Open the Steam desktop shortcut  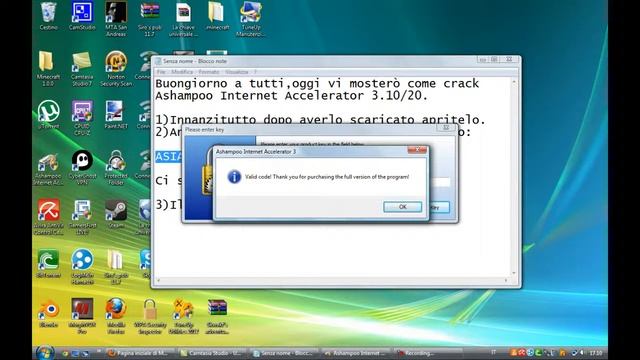pos(116,214)
